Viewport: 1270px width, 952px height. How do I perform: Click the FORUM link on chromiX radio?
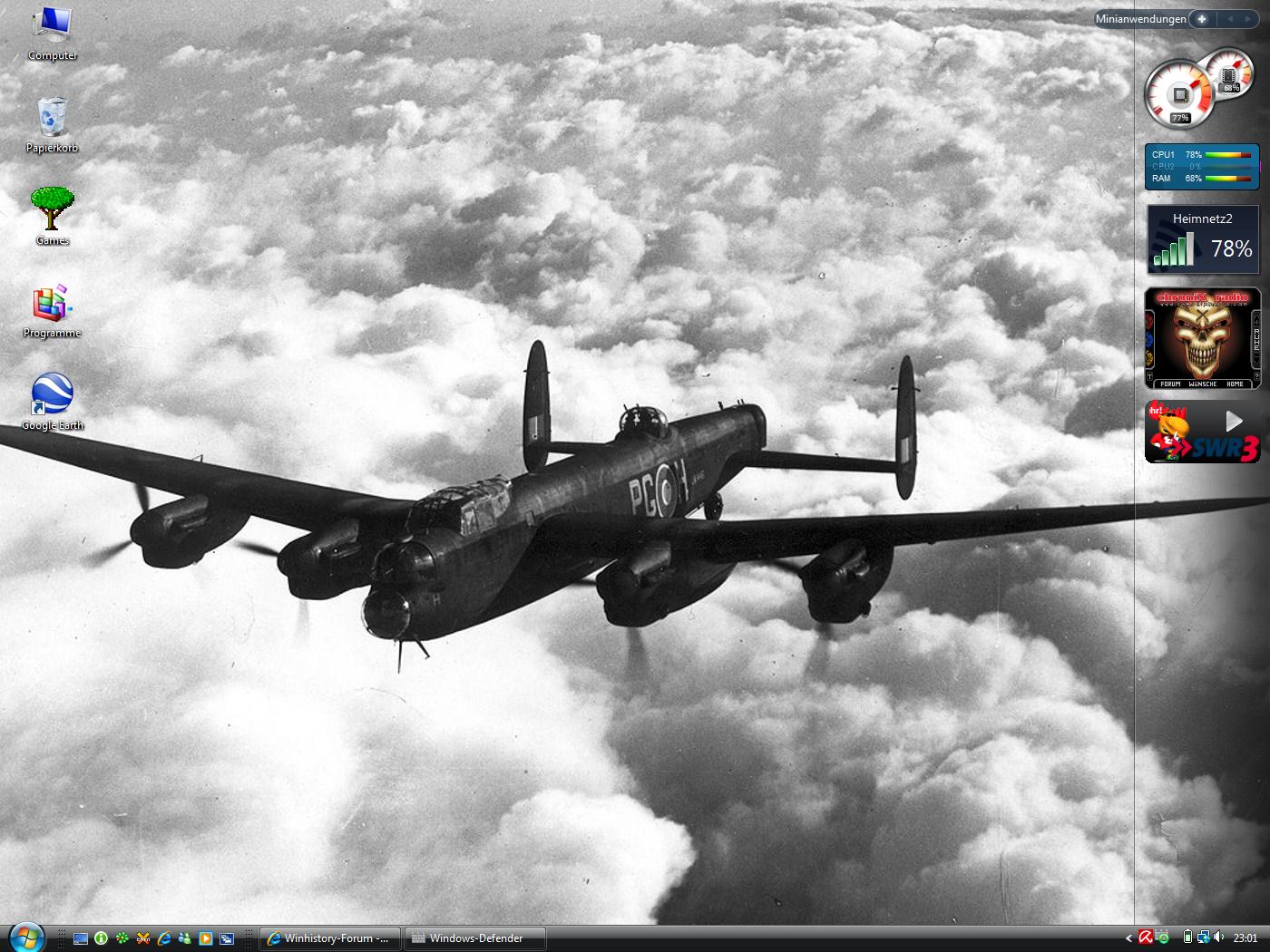pos(1170,384)
